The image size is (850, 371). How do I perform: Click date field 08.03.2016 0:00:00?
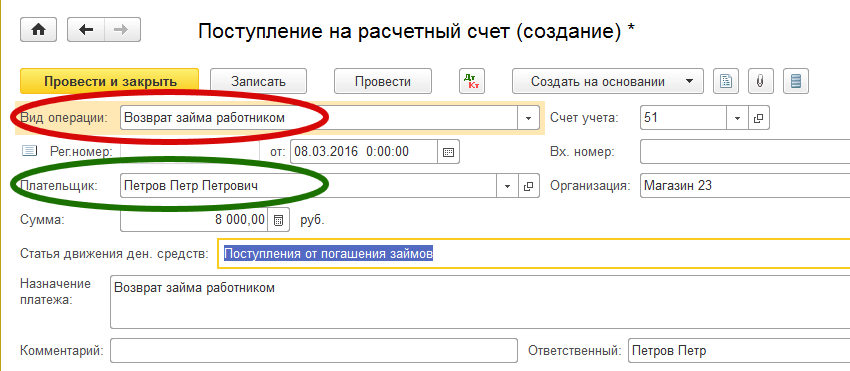364,152
